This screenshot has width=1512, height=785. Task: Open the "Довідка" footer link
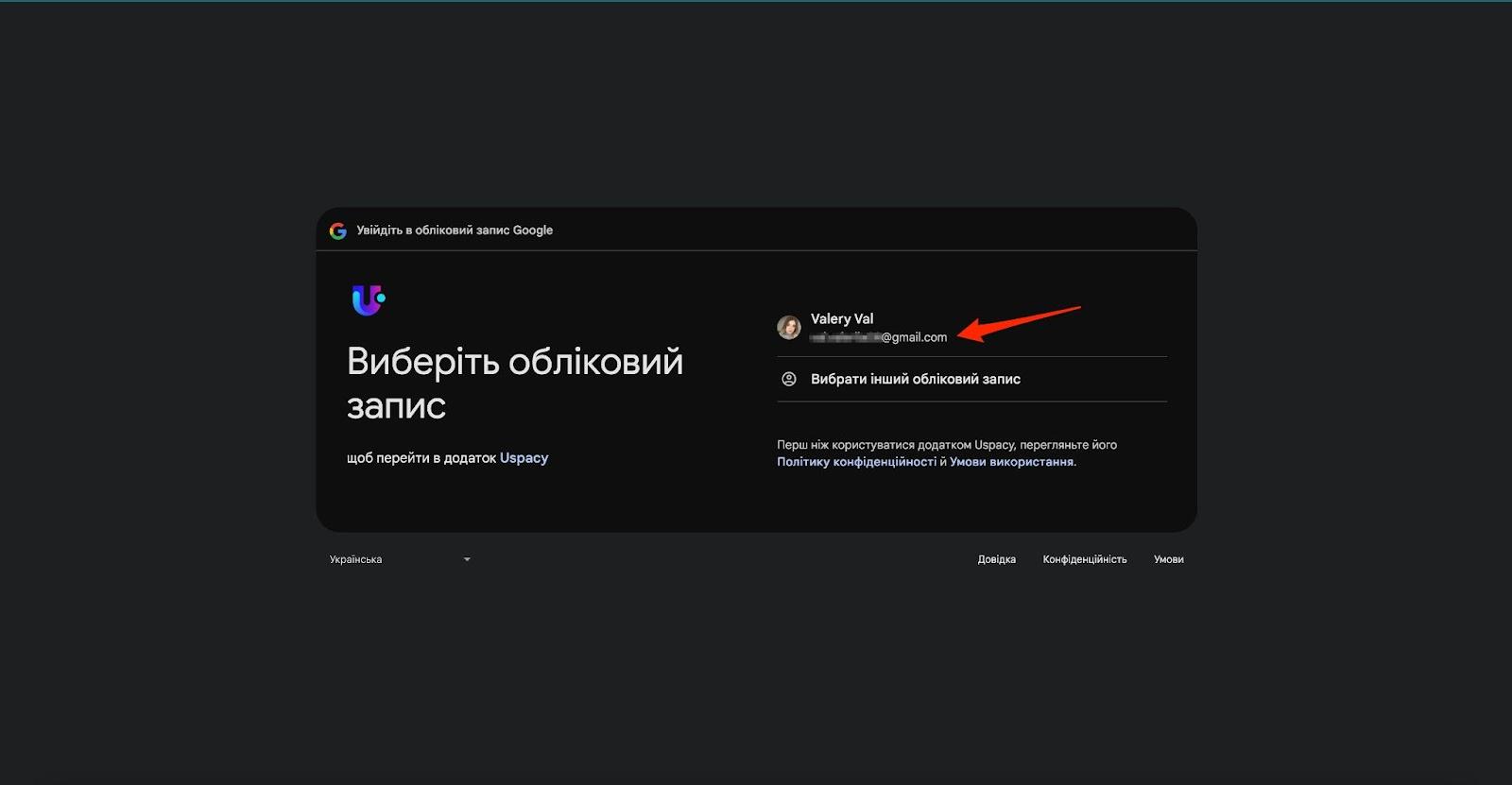[996, 559]
